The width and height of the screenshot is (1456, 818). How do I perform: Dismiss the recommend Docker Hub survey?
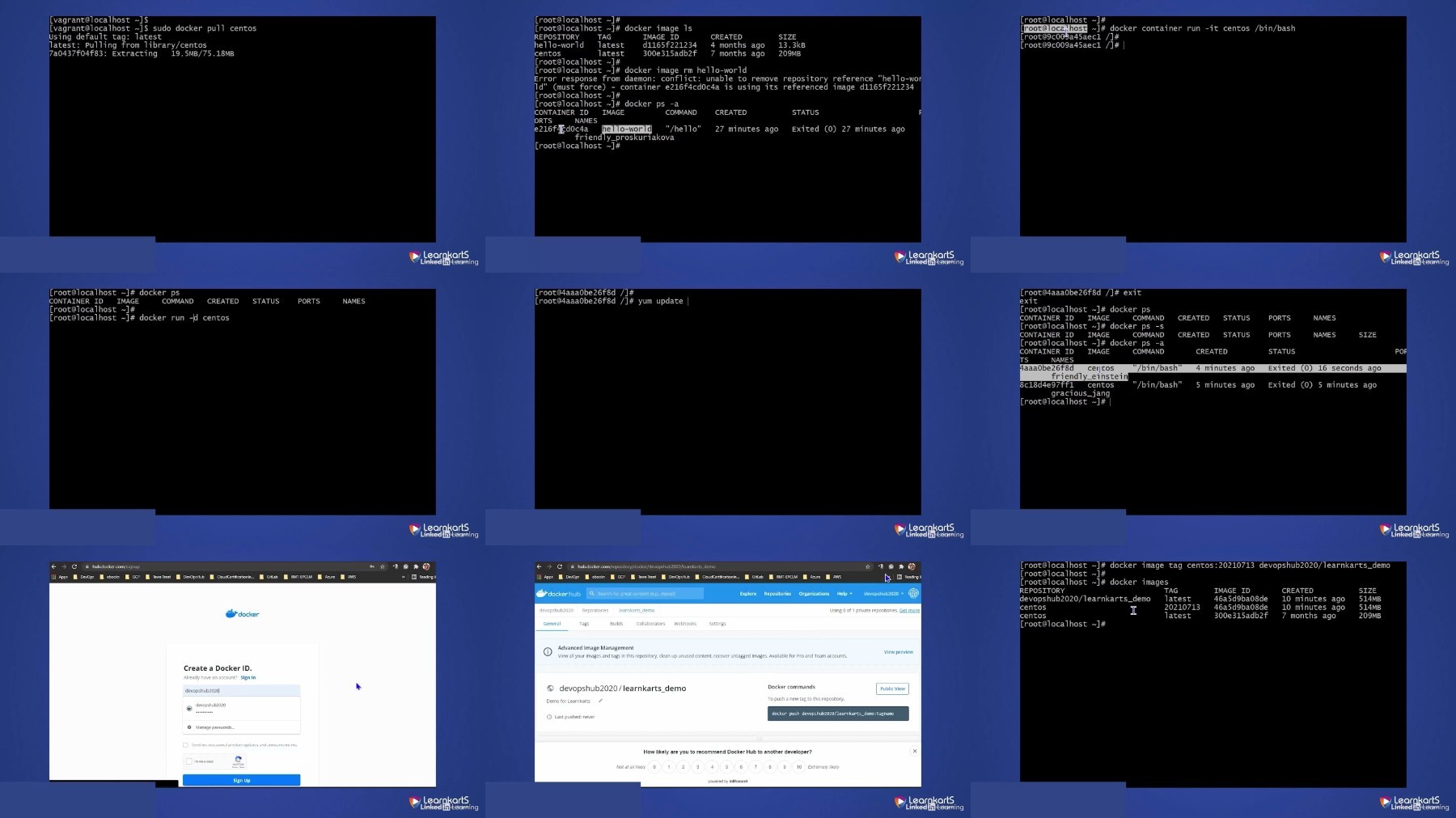point(915,751)
